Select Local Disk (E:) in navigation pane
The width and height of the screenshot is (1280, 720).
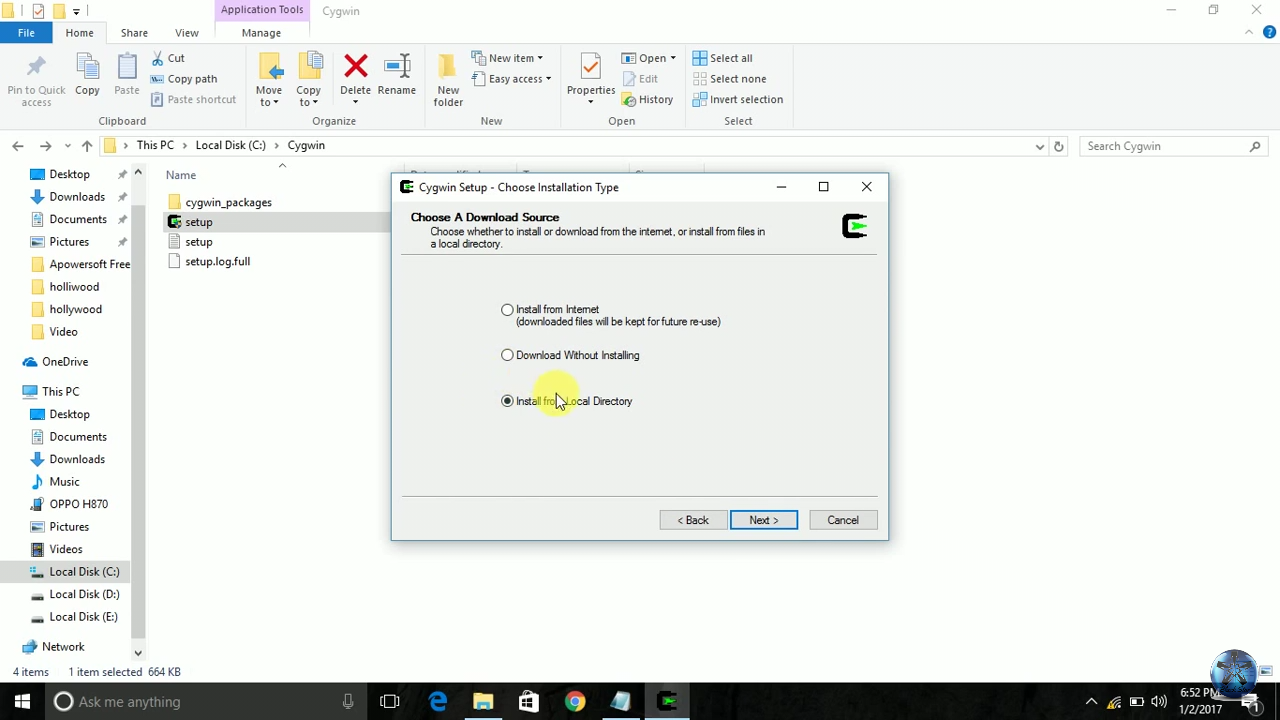tap(83, 617)
